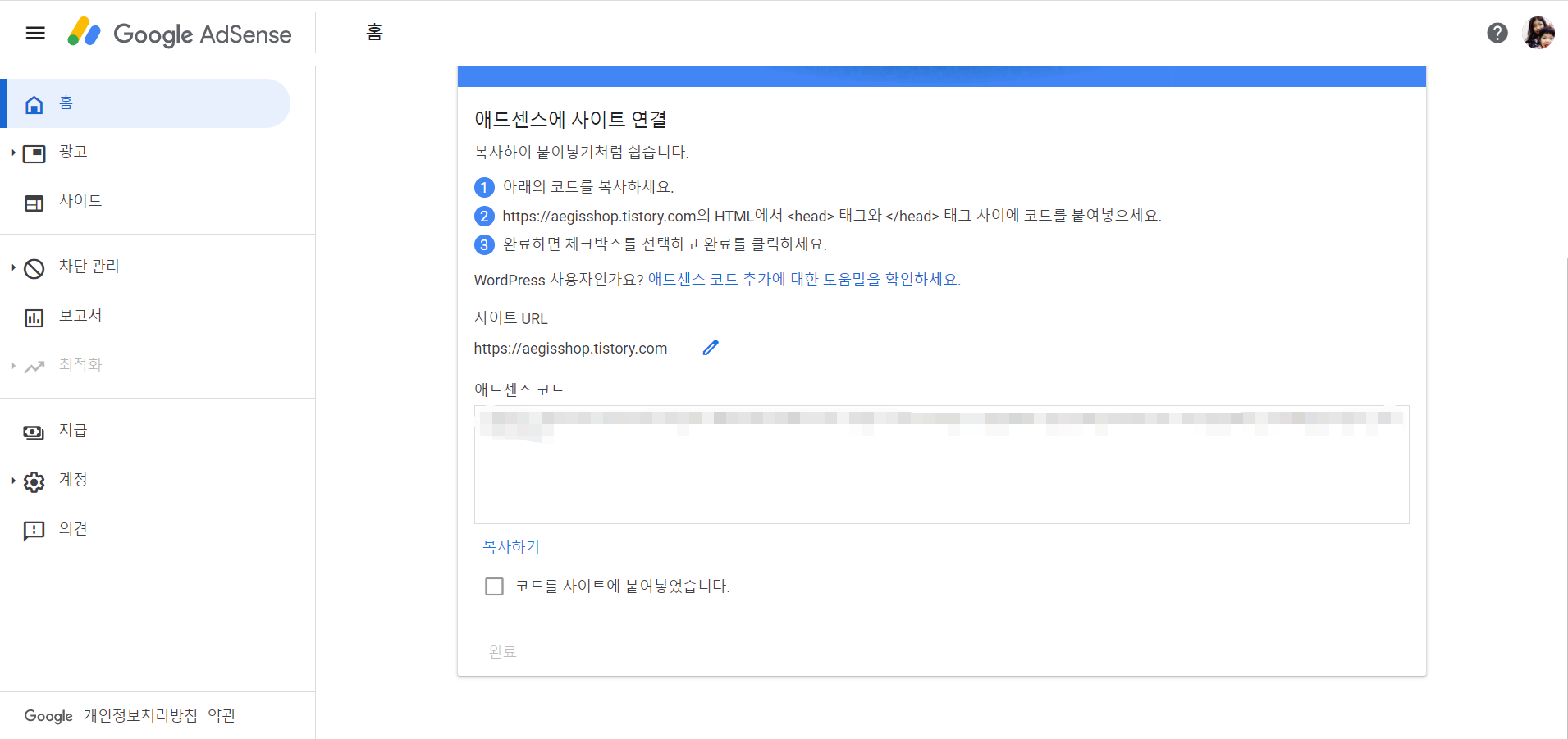Expand the 광고 submenu arrow
The image size is (1568, 739).
tap(13, 153)
